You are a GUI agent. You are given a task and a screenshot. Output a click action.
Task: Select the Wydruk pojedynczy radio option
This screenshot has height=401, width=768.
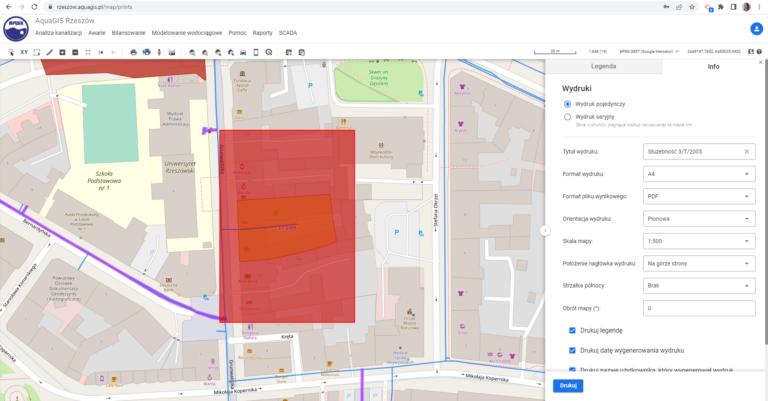tap(568, 104)
